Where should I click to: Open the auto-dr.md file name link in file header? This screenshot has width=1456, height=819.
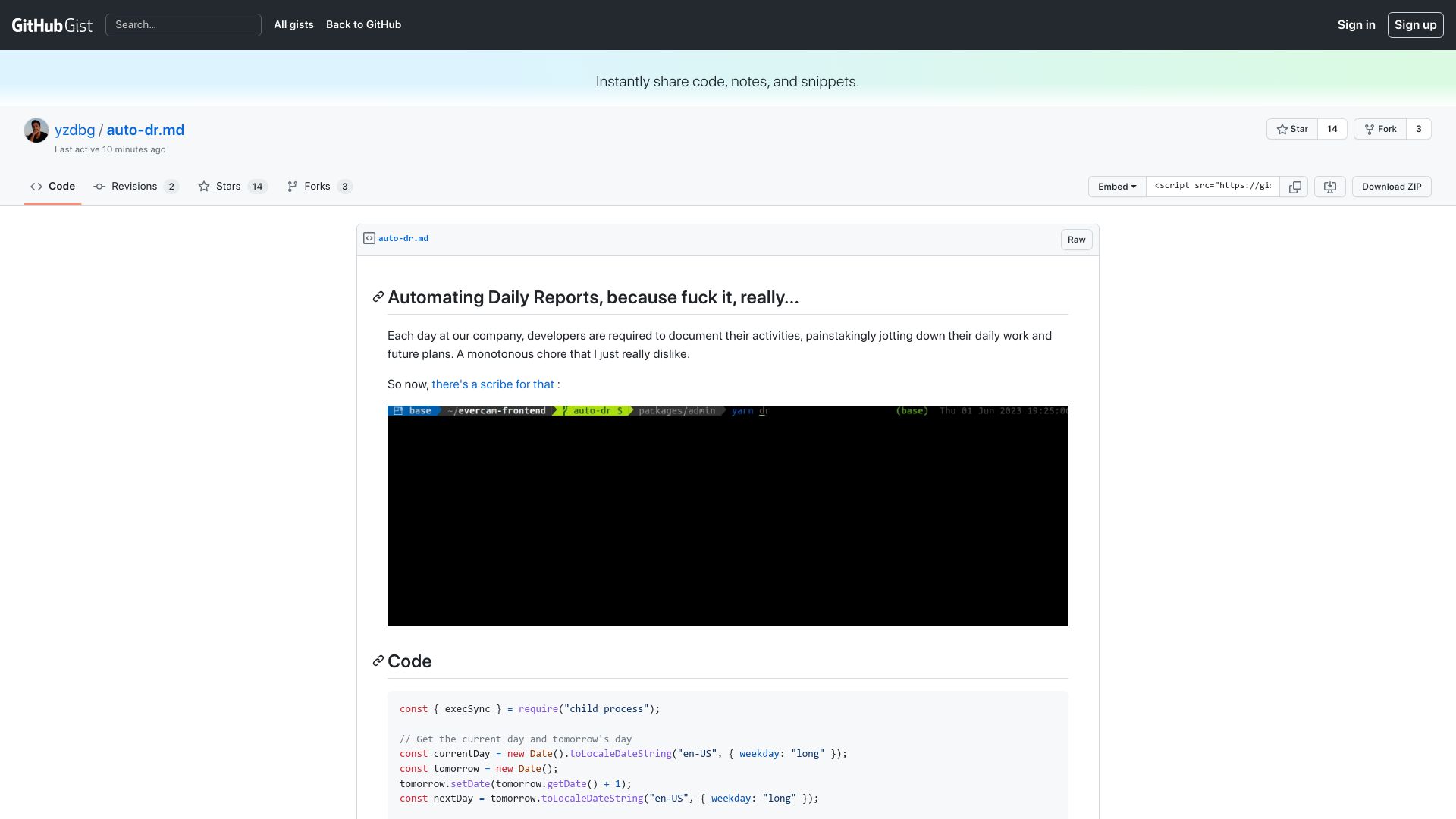click(x=403, y=239)
